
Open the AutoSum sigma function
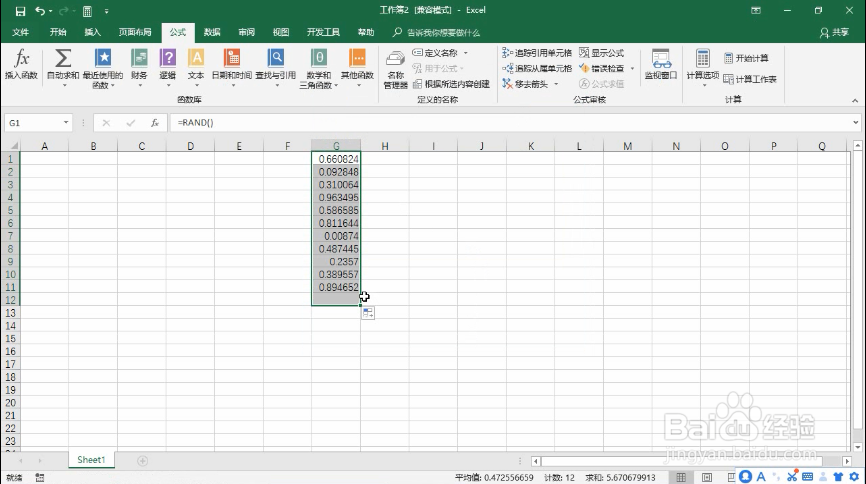pos(62,67)
